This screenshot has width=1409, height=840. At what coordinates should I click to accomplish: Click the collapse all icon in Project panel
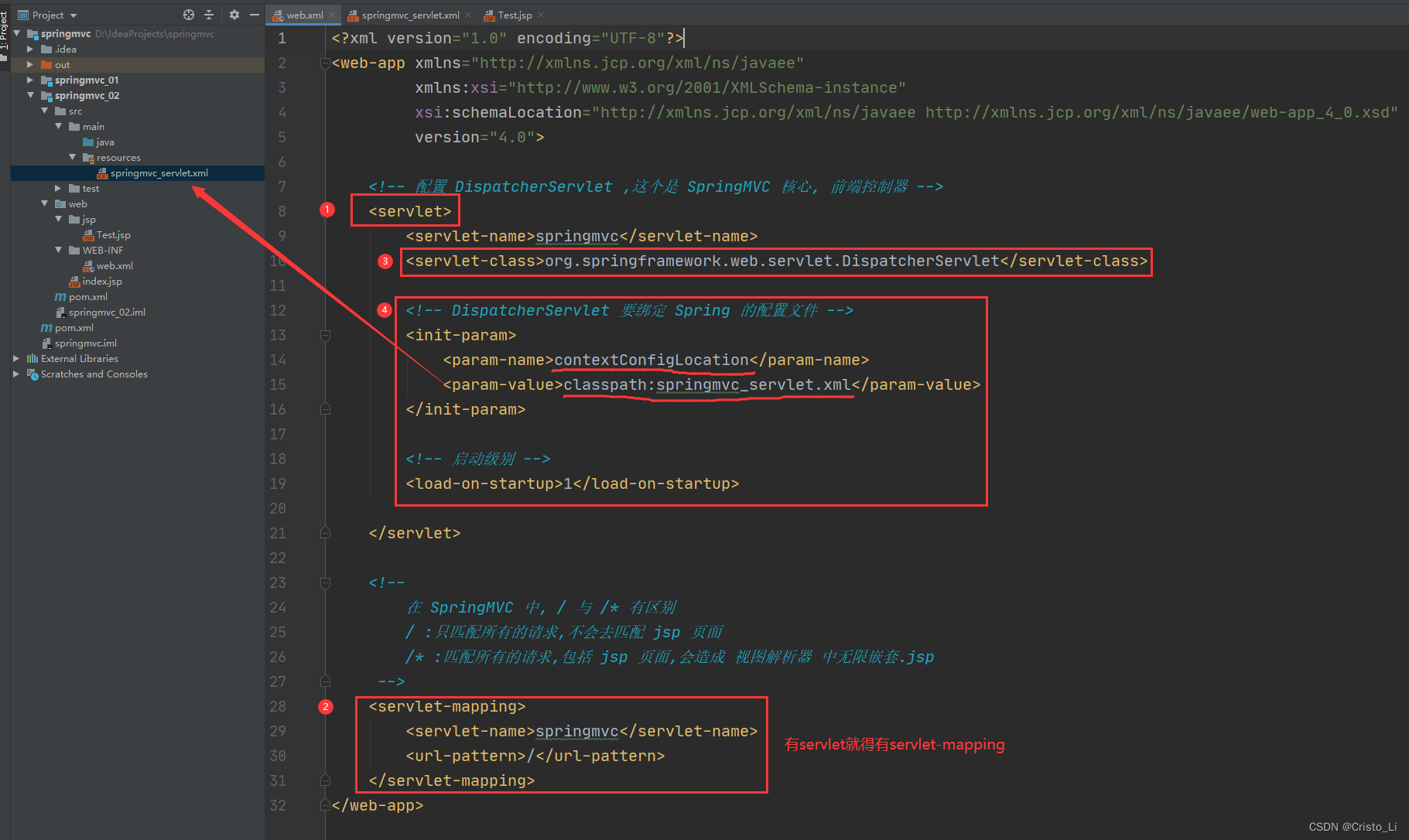(x=209, y=15)
